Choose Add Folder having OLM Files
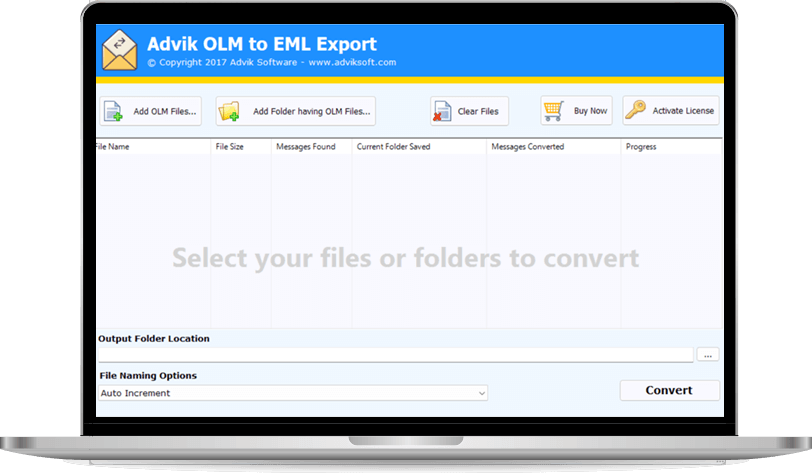 [296, 111]
